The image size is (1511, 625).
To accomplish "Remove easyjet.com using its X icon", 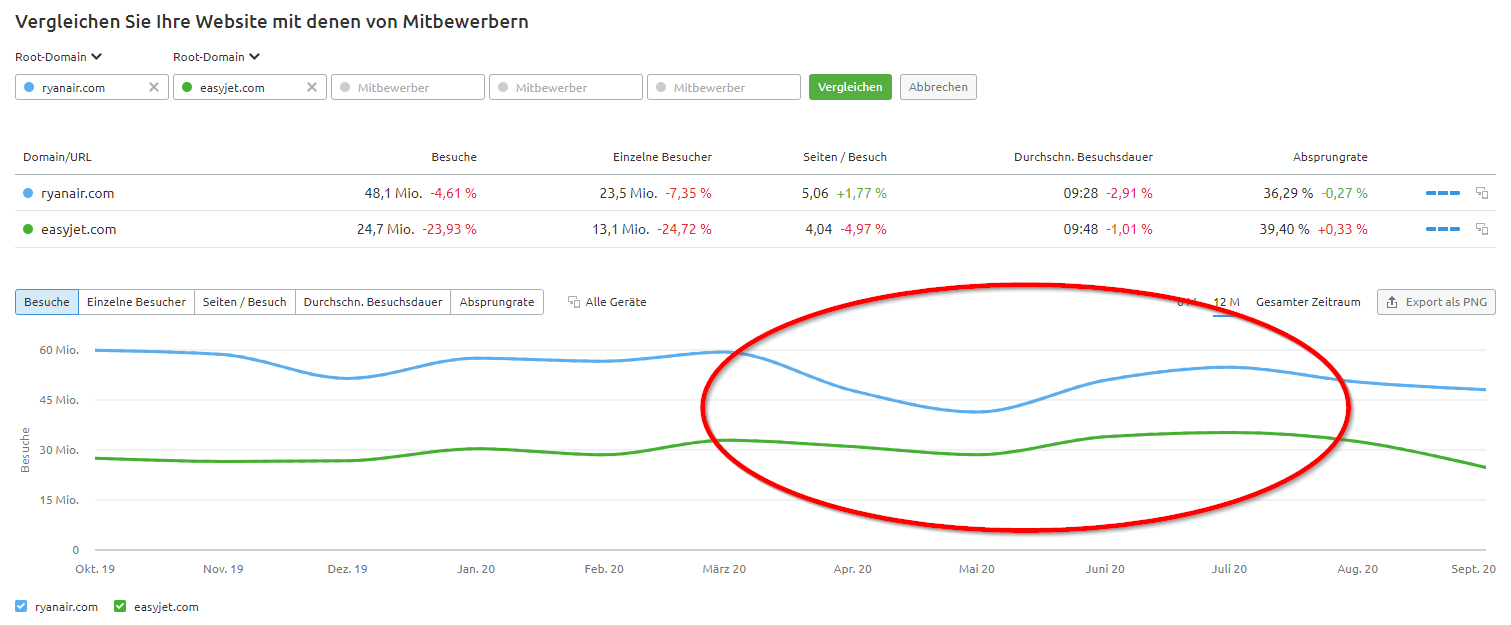I will (x=312, y=86).
